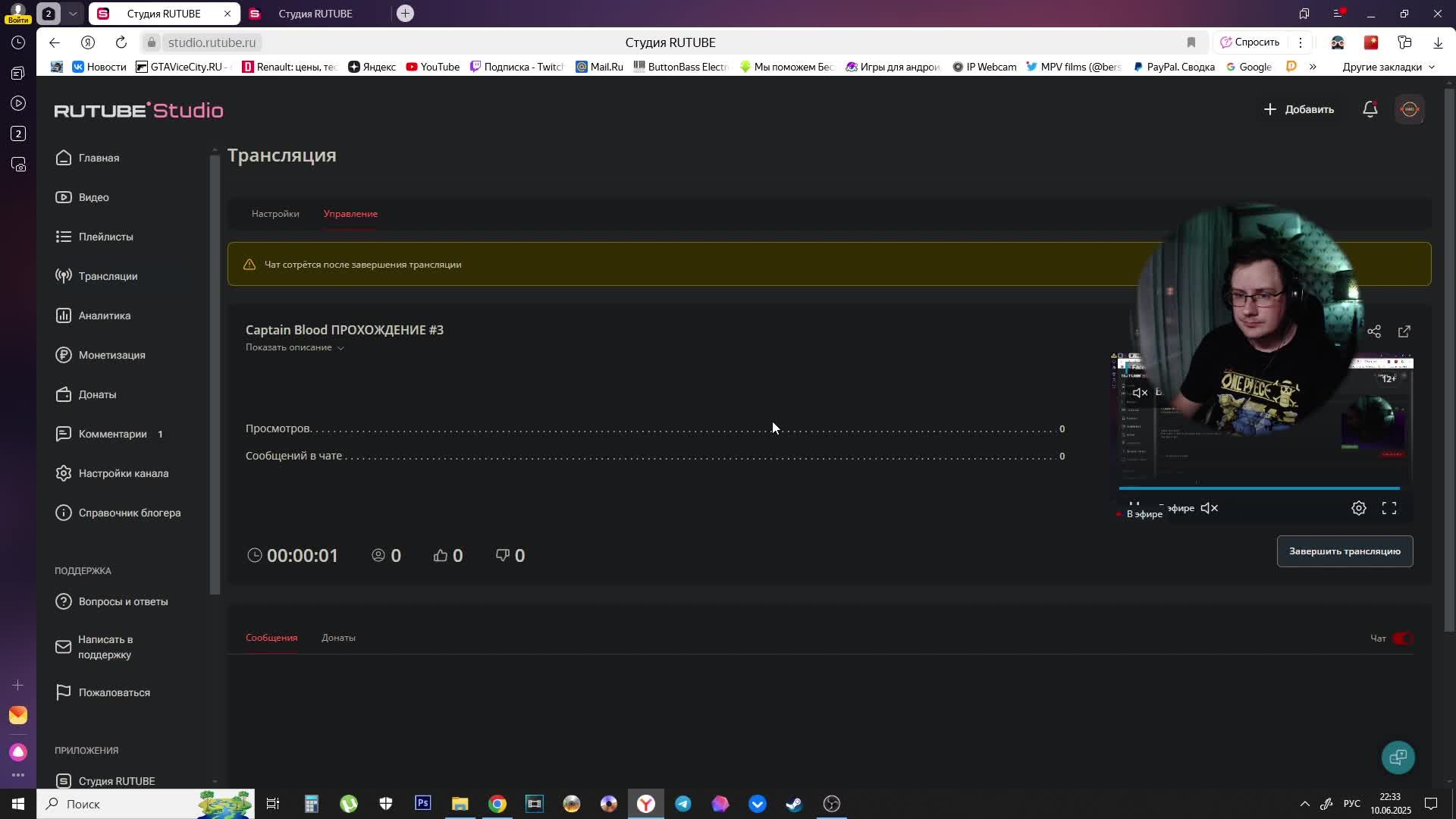Click the stream player progress bar
This screenshot has height=819, width=1456.
coord(1259,488)
